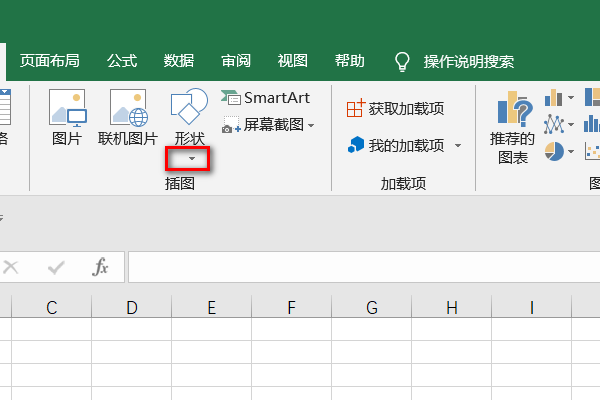This screenshot has width=600, height=400.
Task: Confirm the entry with the checkmark button
Action: tap(56, 267)
